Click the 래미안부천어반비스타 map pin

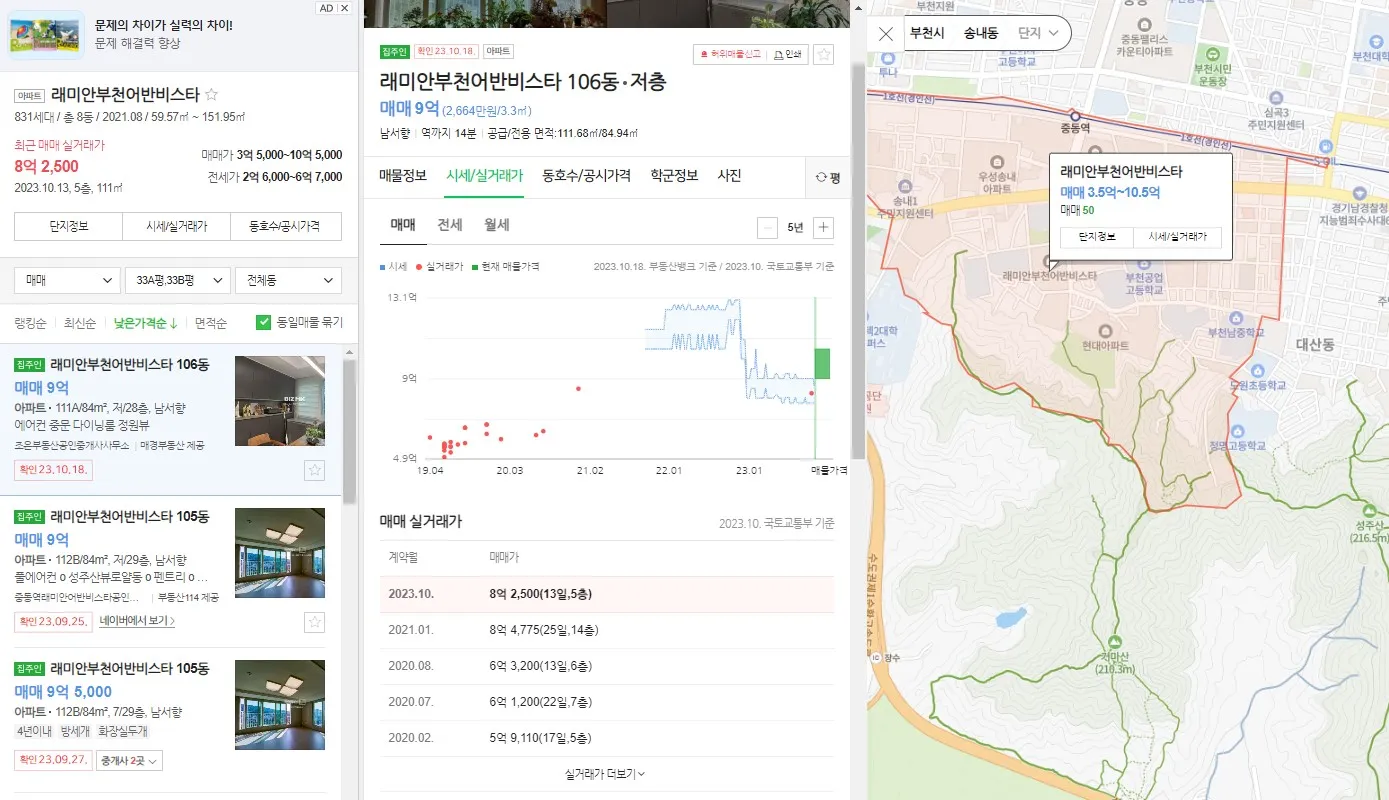(x=1048, y=261)
